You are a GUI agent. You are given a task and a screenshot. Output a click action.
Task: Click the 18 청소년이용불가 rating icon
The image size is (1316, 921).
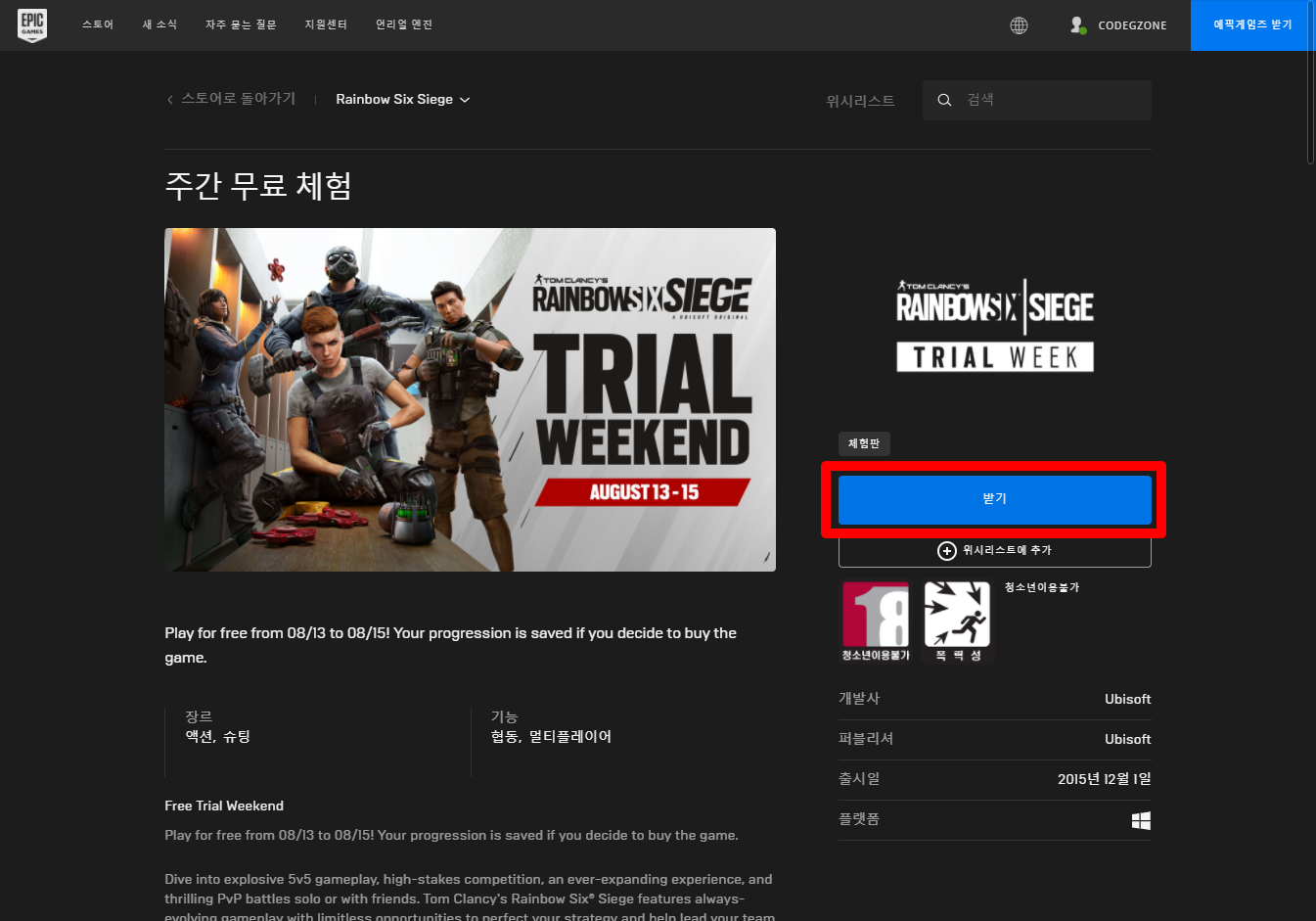pos(876,622)
